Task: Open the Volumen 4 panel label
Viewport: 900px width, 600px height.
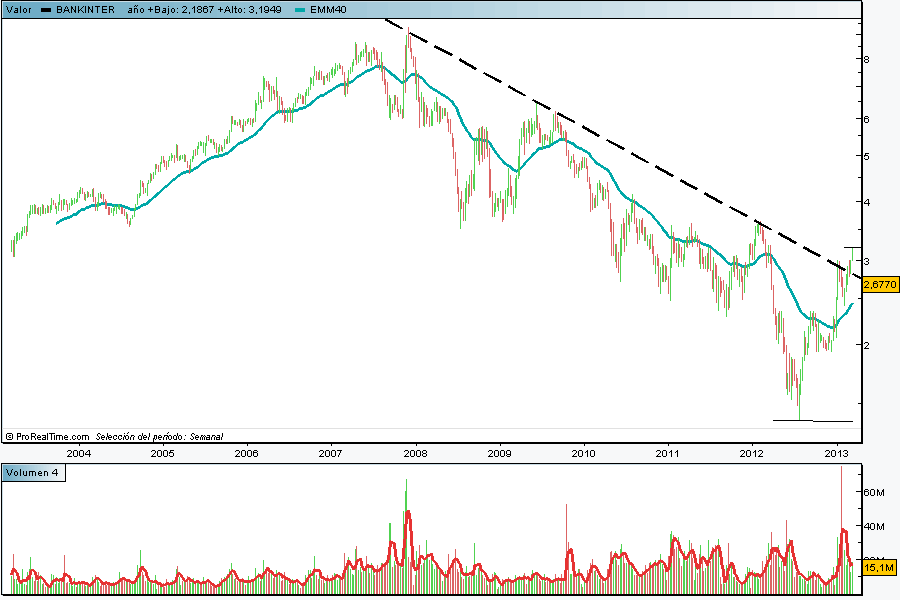Action: click(x=34, y=473)
